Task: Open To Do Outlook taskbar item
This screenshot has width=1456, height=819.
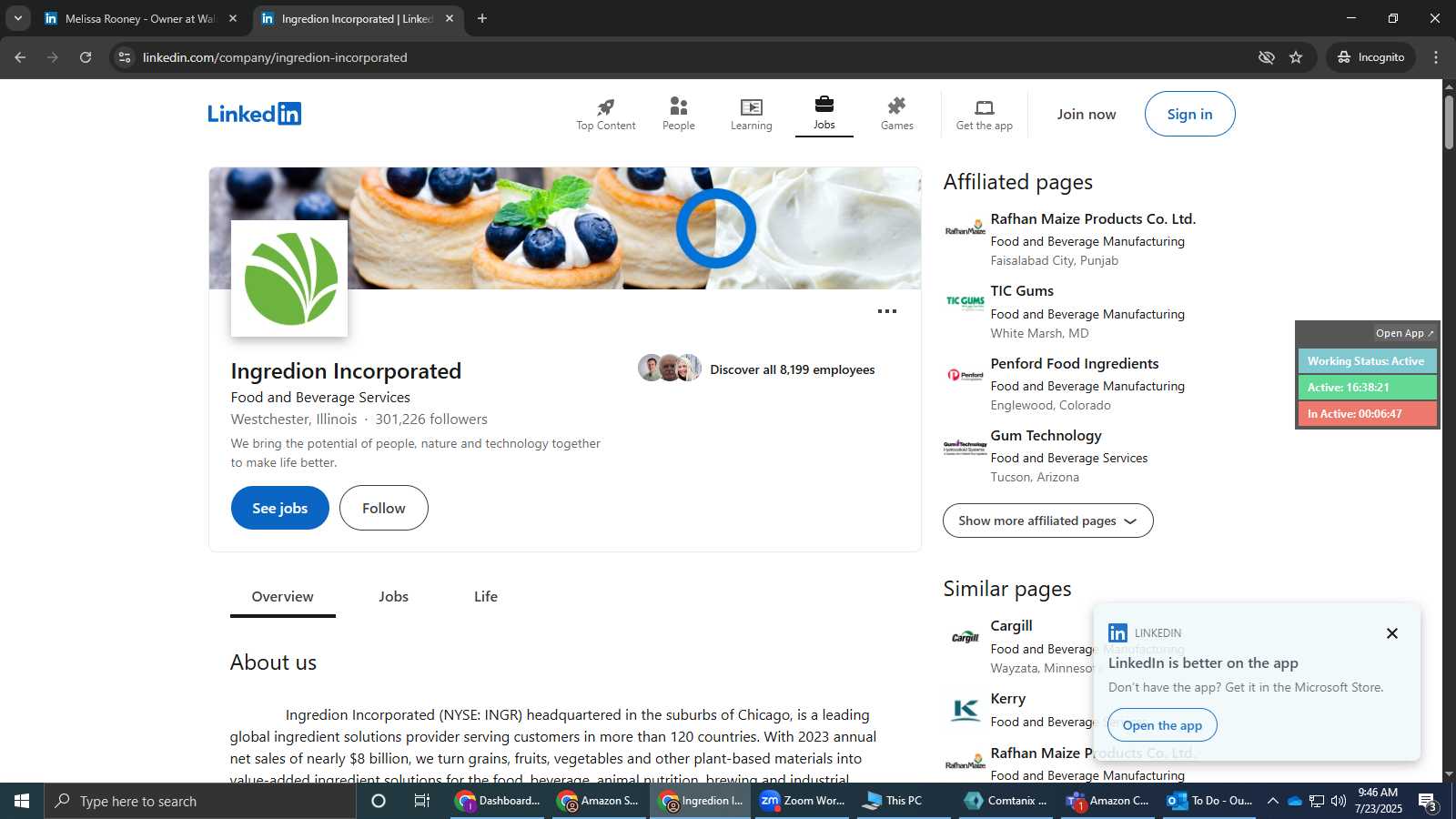Action: [x=1210, y=801]
